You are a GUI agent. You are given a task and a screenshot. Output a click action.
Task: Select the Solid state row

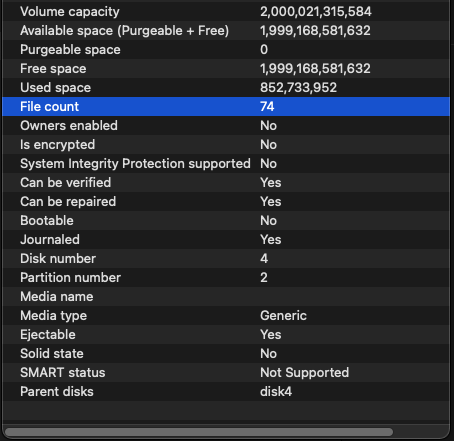226,354
